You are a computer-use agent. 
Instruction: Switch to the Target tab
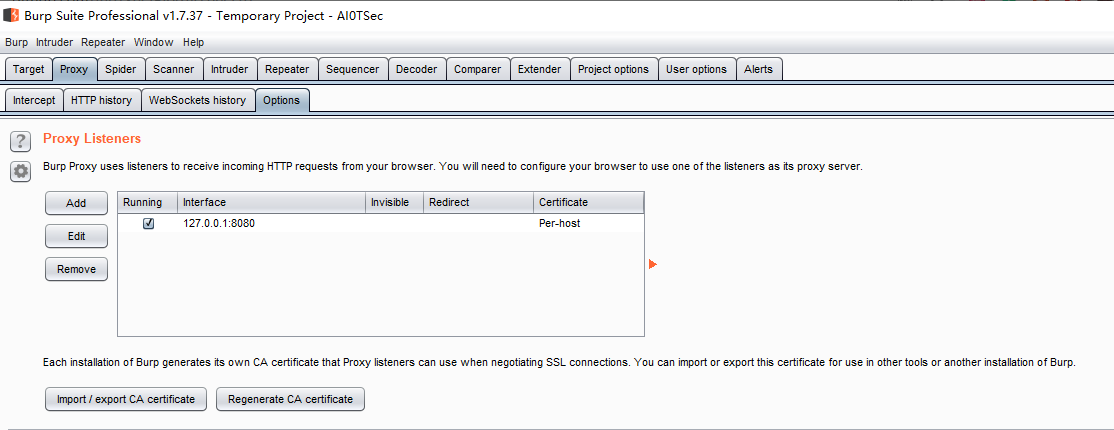tap(28, 69)
